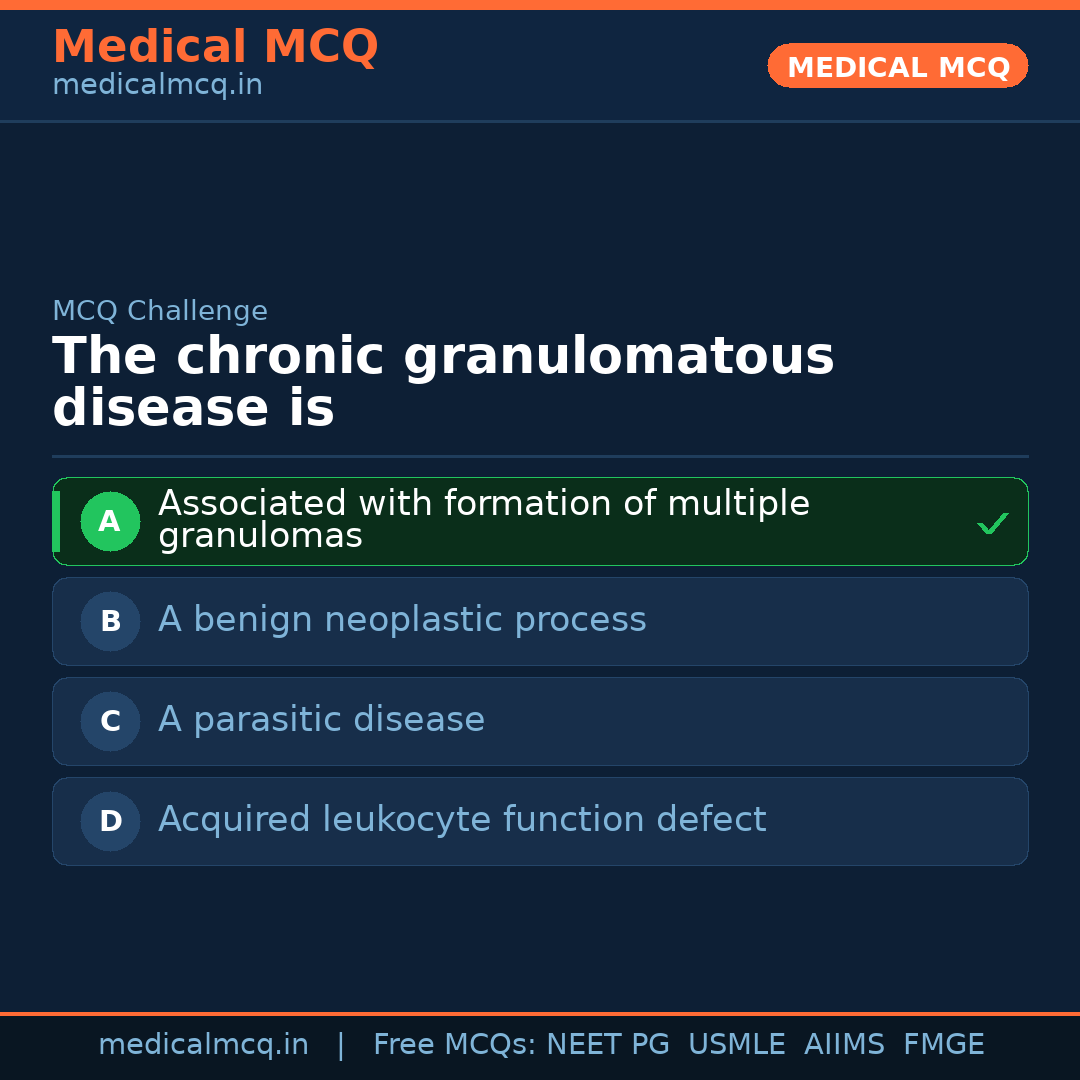
Task: Select answer text 'A benign neoplastic process'
Action: (402, 620)
